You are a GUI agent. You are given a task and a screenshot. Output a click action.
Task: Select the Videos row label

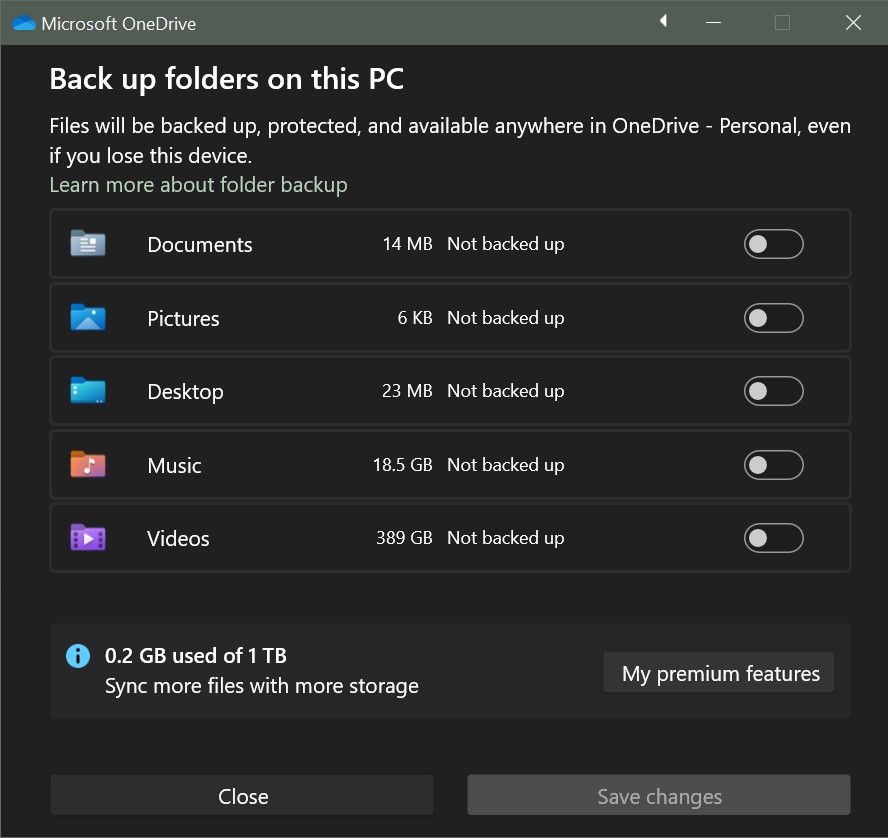pyautogui.click(x=178, y=539)
